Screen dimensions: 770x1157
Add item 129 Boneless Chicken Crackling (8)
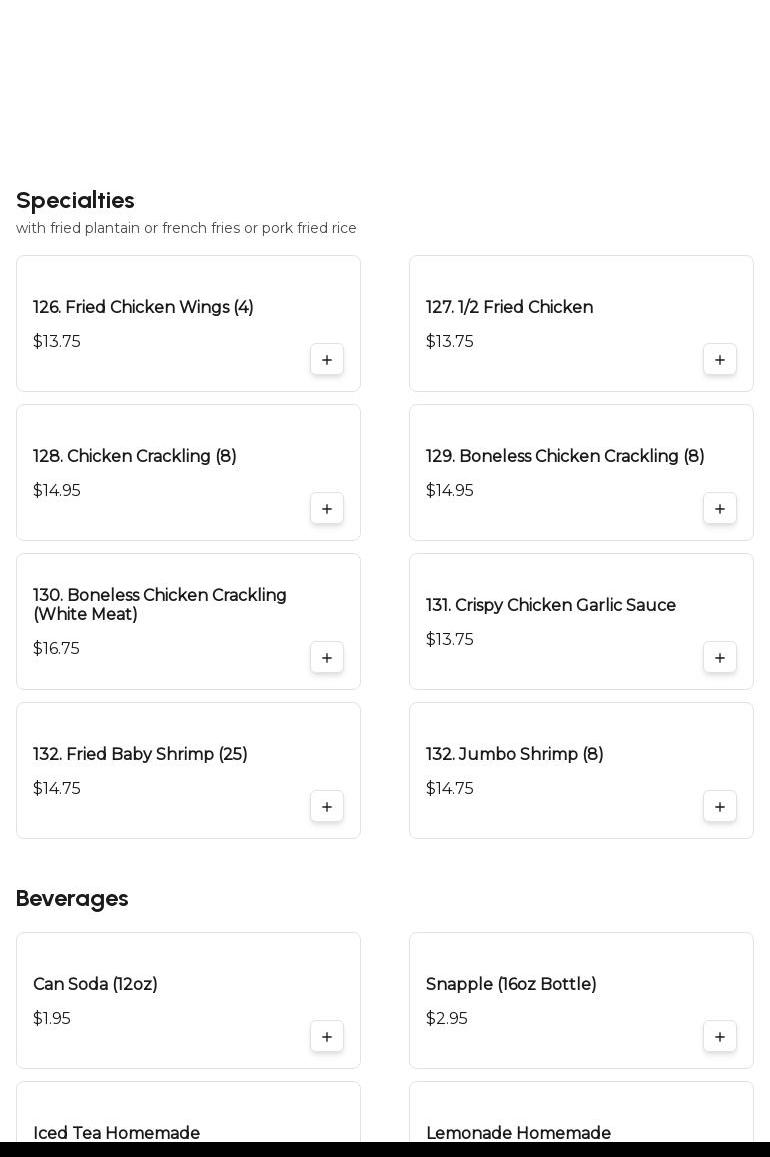point(720,509)
